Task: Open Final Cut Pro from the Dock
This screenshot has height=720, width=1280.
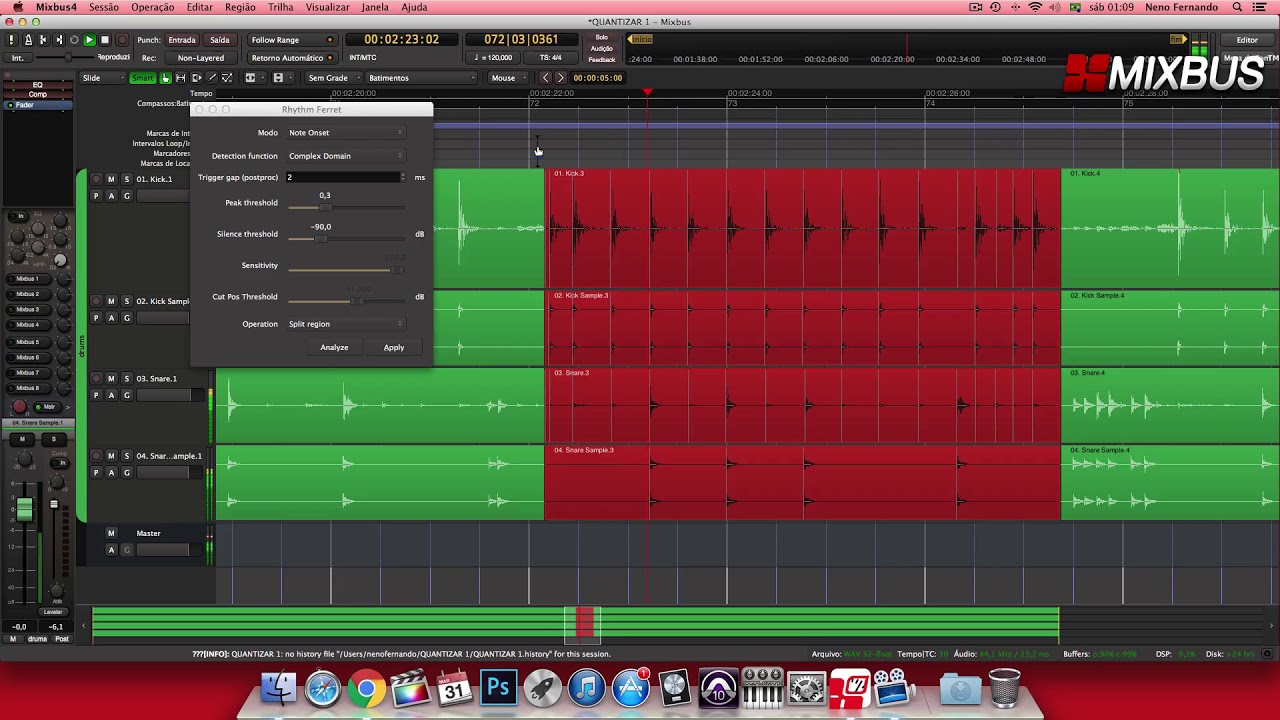Action: [x=410, y=688]
